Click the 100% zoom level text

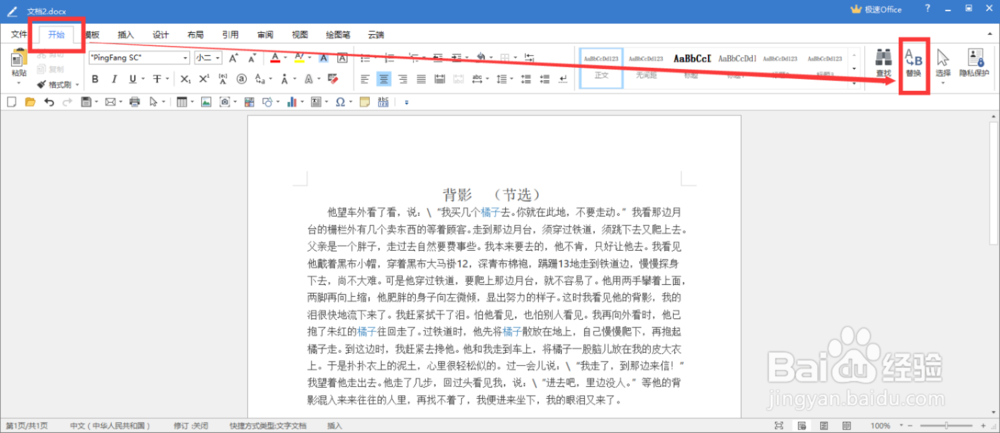click(881, 425)
